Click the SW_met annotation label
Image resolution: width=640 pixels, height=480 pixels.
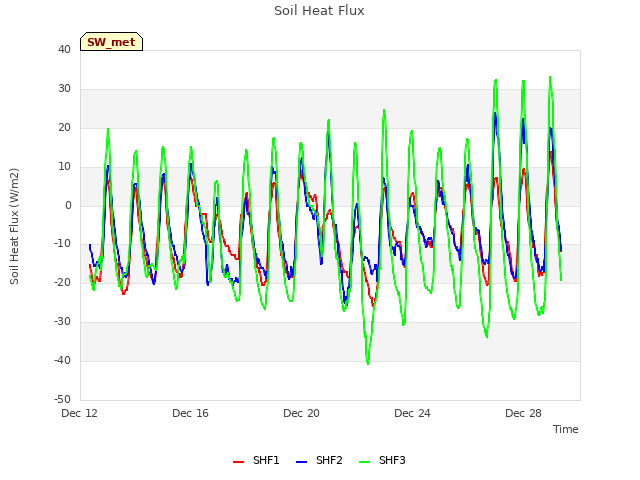click(x=111, y=42)
